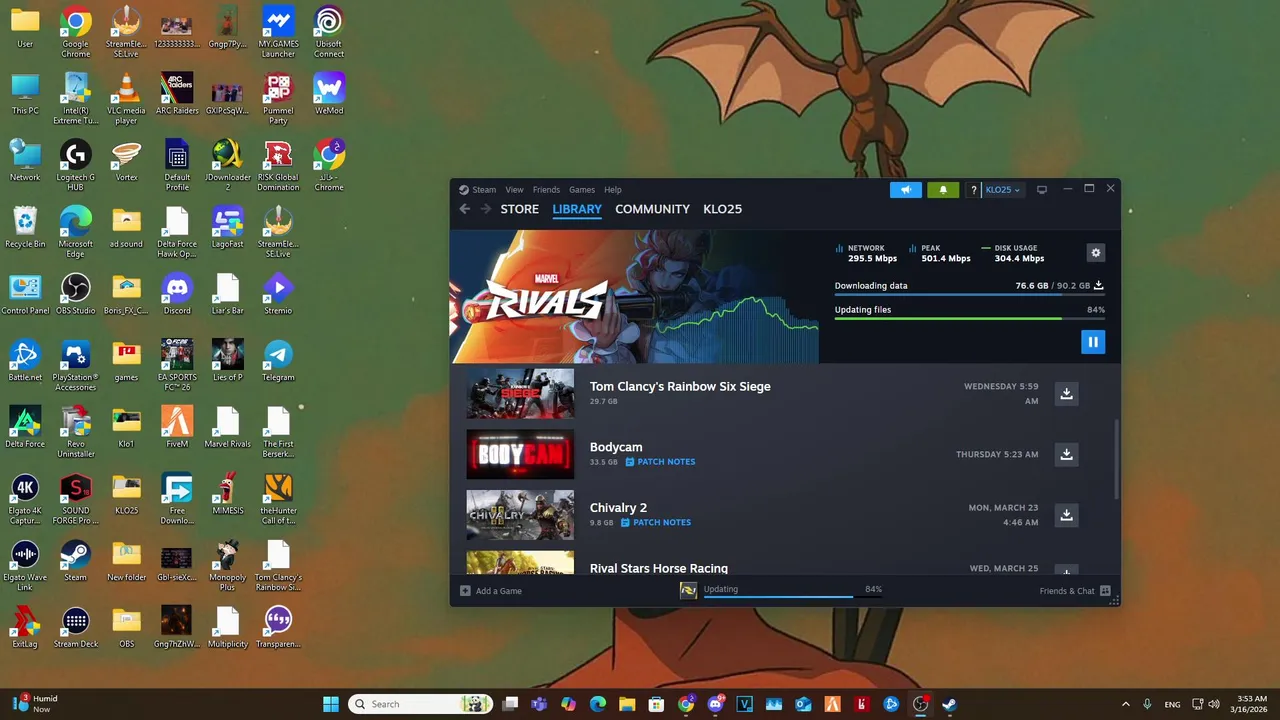Click the Steam announcements megaphone button
The image size is (1280, 720).
coord(906,190)
